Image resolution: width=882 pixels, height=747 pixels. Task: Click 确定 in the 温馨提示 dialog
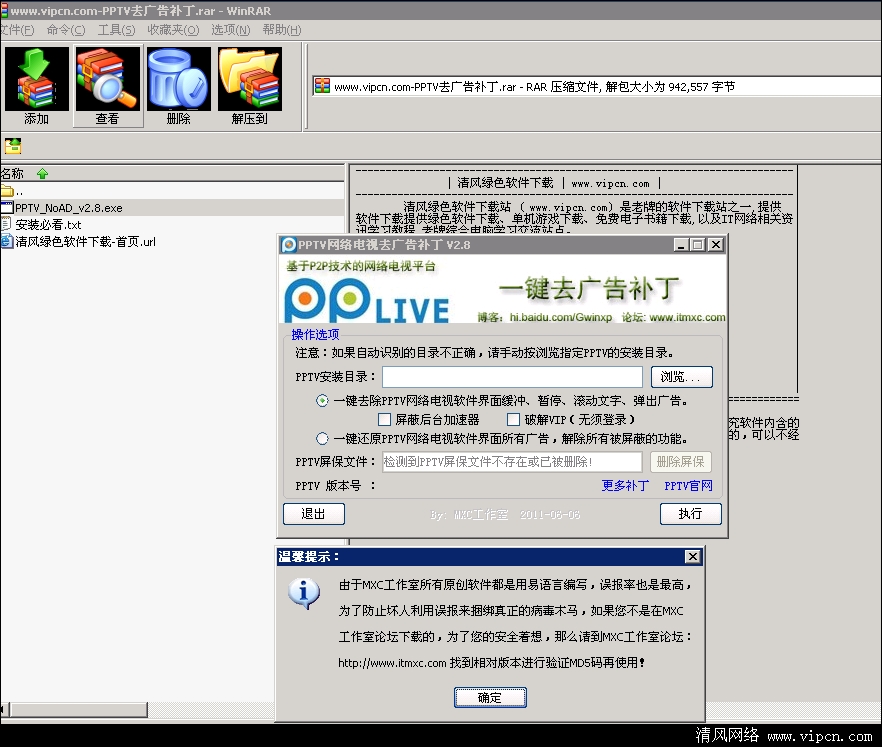[490, 698]
